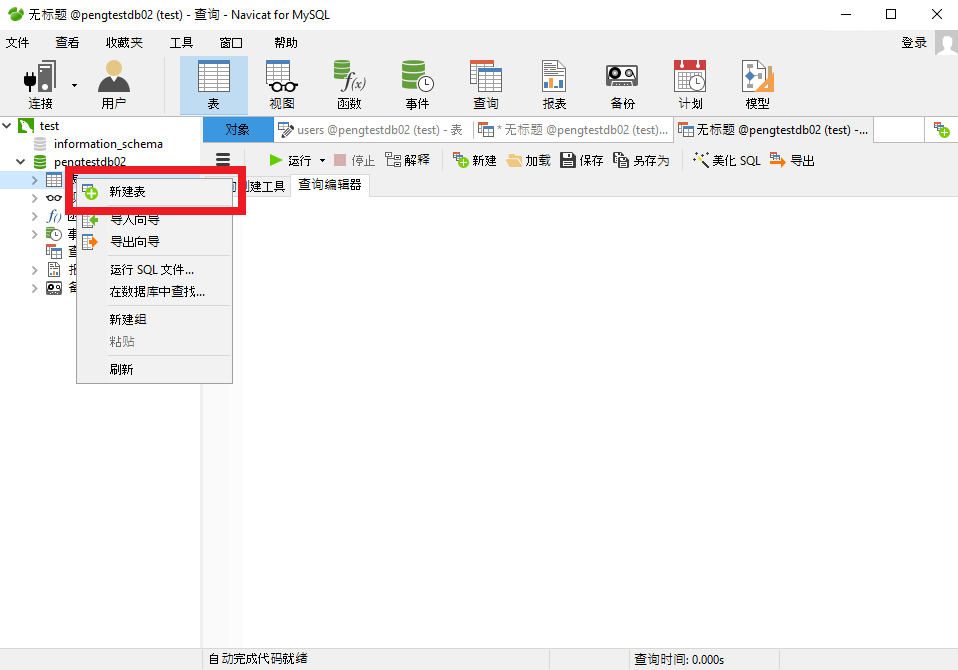Collapse the pengtestdb02 database chevron
Image resolution: width=958 pixels, height=670 pixels.
[21, 162]
